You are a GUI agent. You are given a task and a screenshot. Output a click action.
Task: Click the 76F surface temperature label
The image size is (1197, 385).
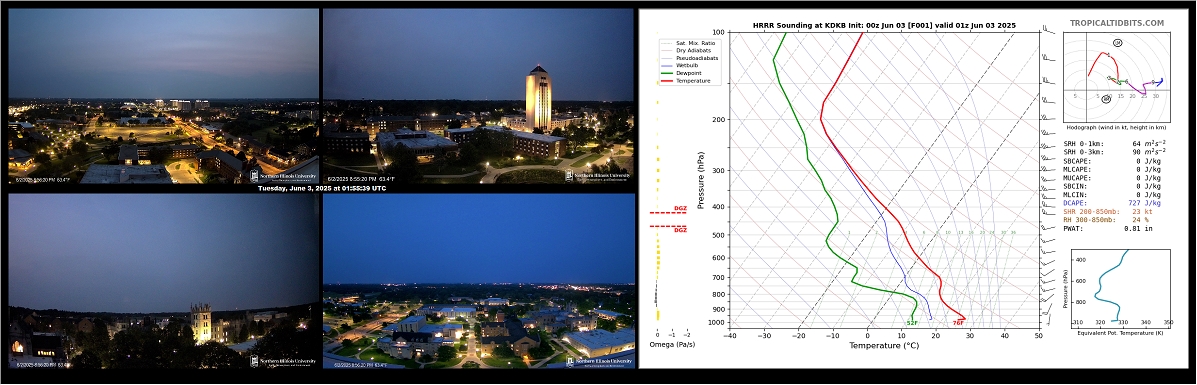coord(957,323)
